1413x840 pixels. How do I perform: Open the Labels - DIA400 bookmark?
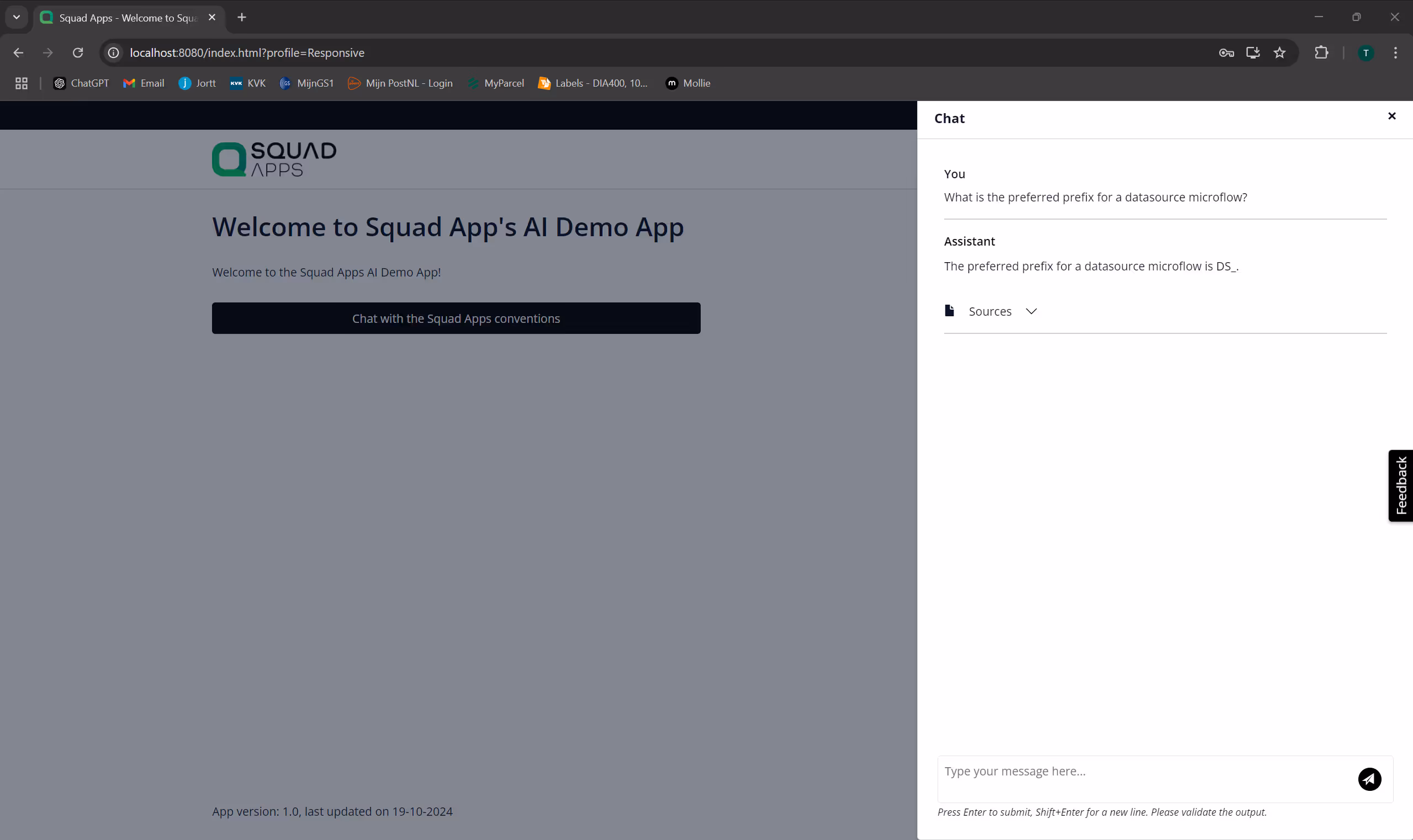593,83
